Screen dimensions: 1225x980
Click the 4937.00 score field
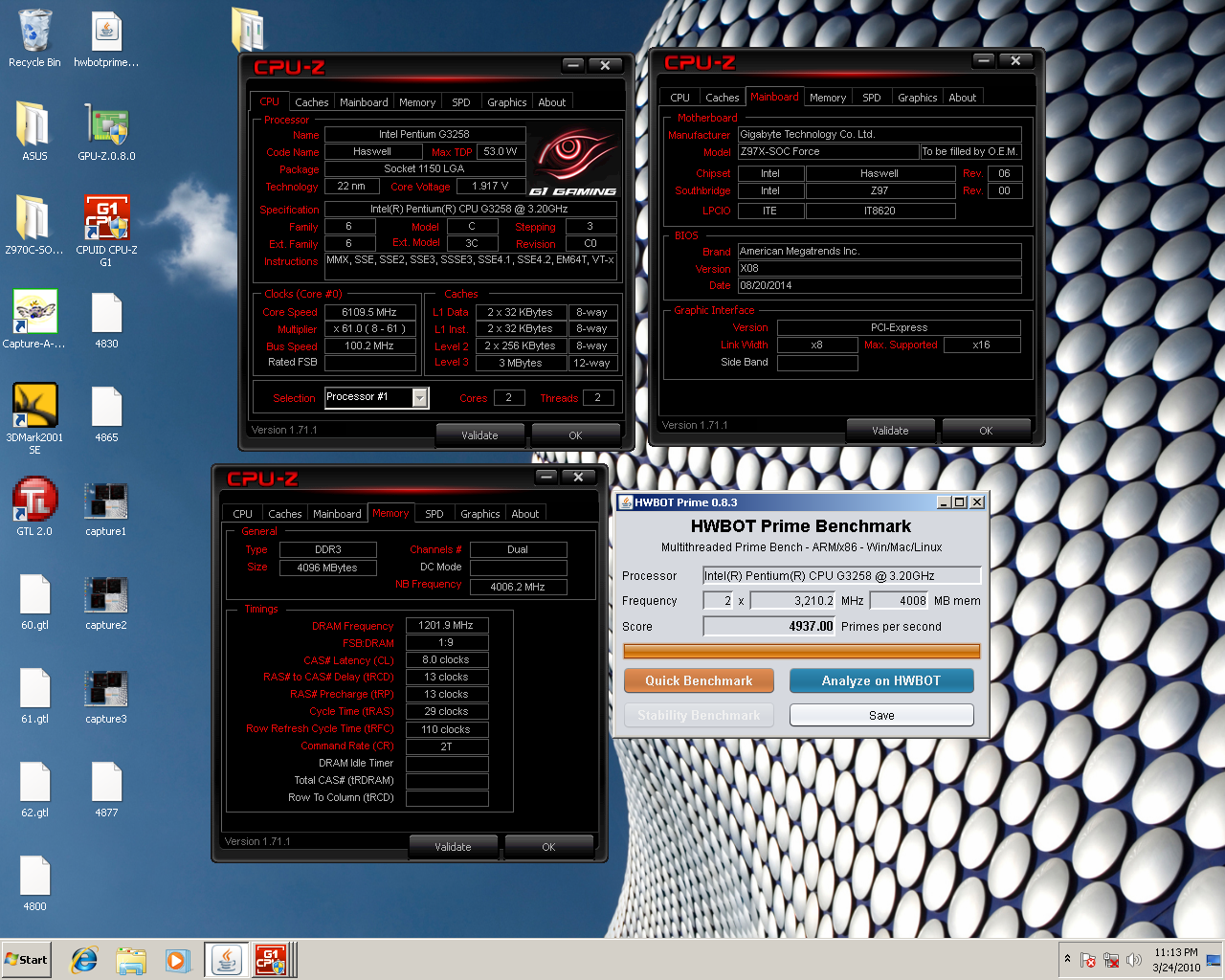[x=769, y=626]
